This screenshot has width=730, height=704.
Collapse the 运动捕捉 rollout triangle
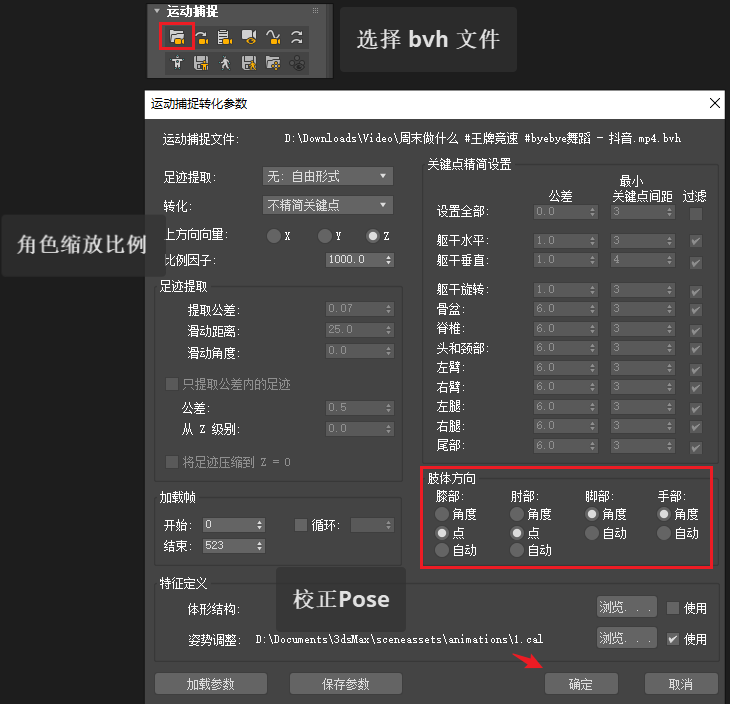point(157,11)
